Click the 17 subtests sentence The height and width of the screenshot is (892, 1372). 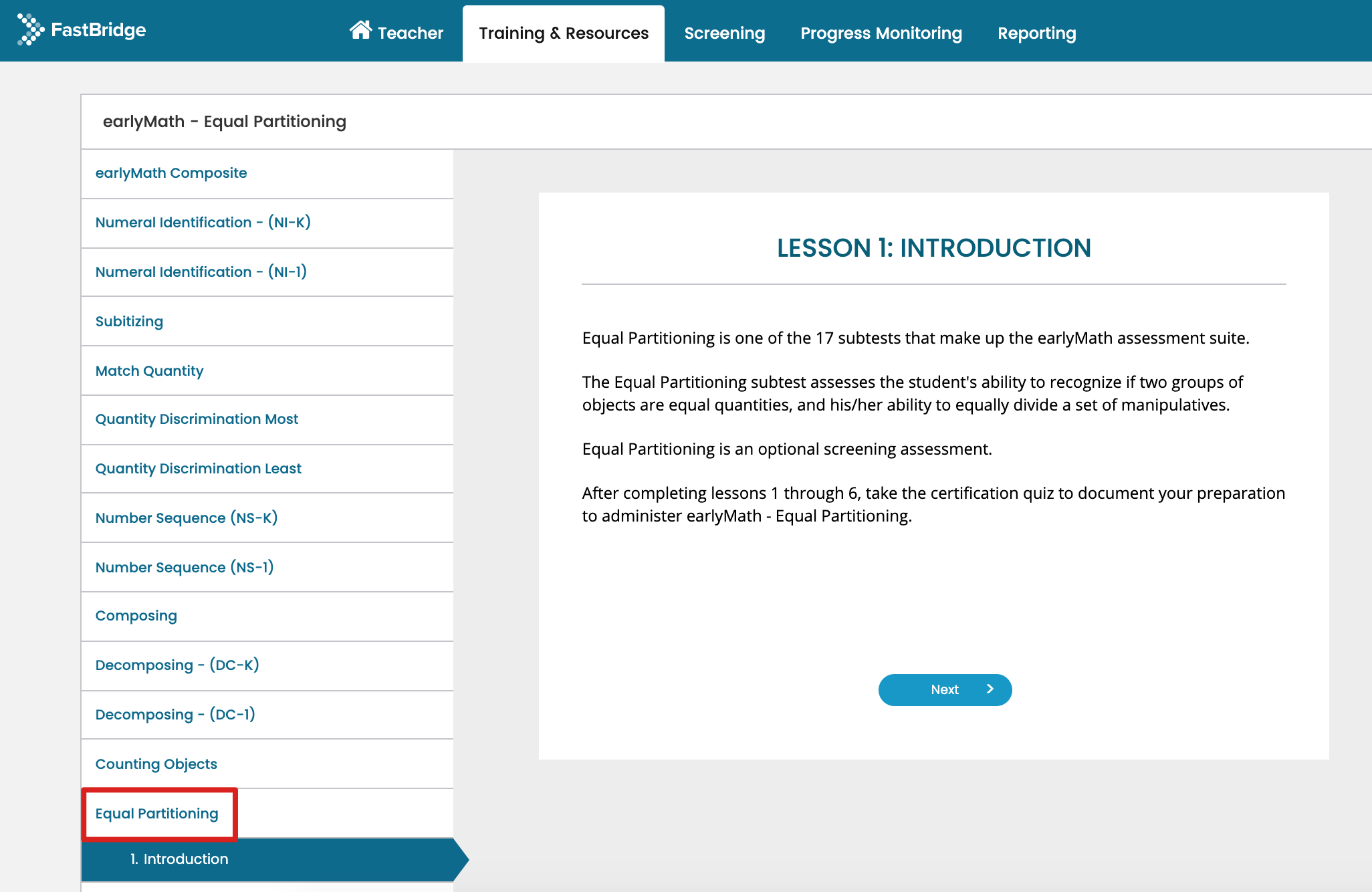915,338
